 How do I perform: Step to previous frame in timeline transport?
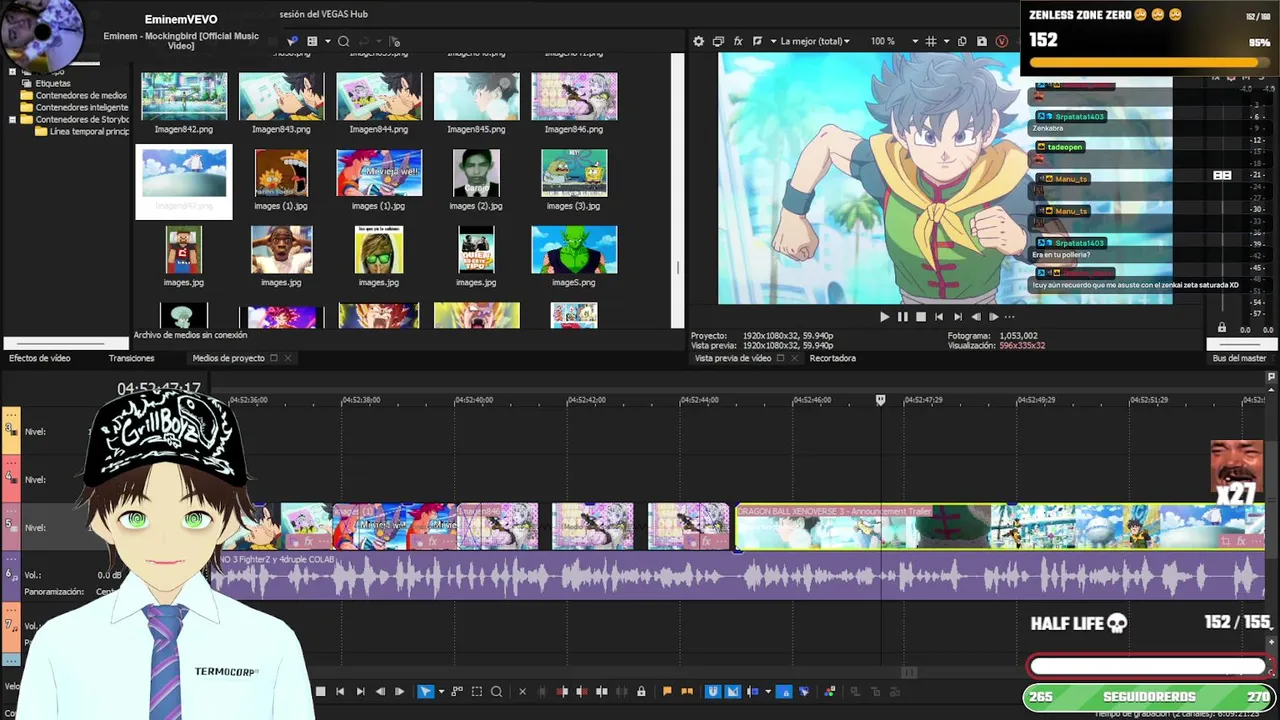click(380, 691)
